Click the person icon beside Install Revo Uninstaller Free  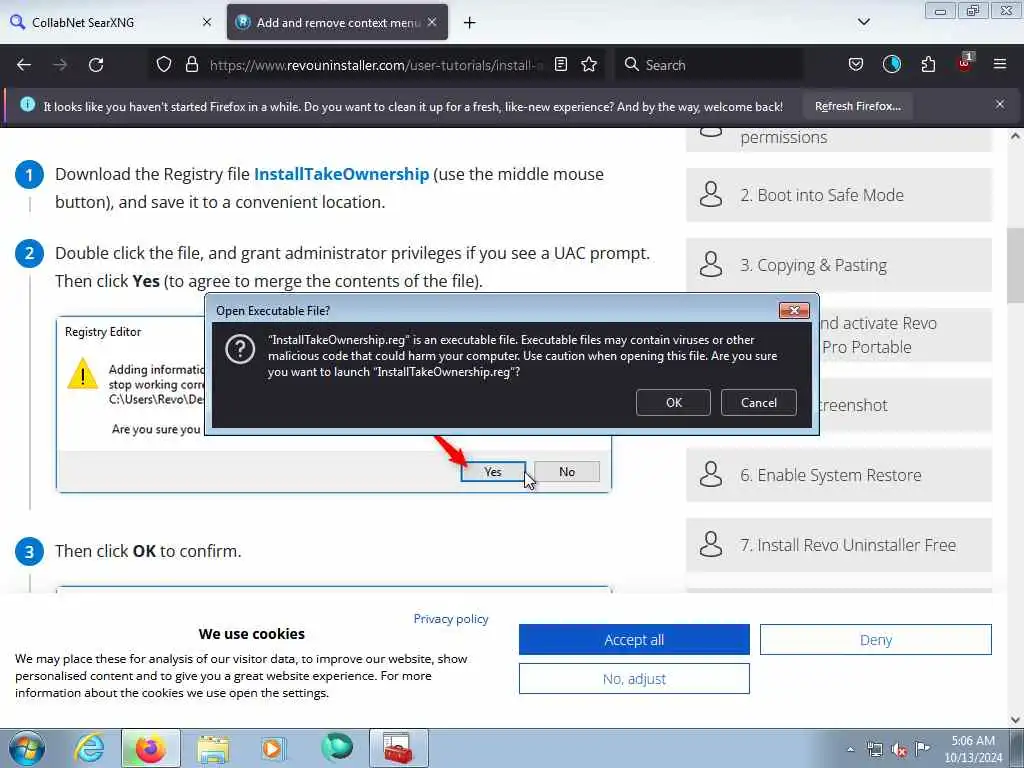point(711,544)
